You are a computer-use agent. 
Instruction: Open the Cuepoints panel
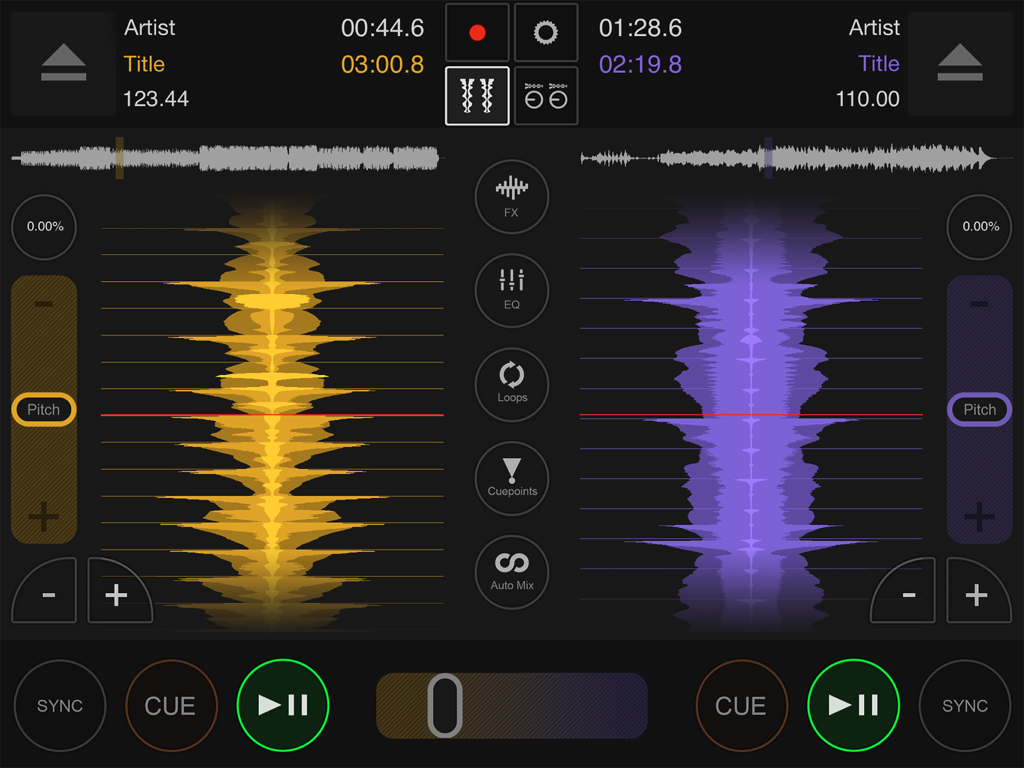pyautogui.click(x=511, y=479)
